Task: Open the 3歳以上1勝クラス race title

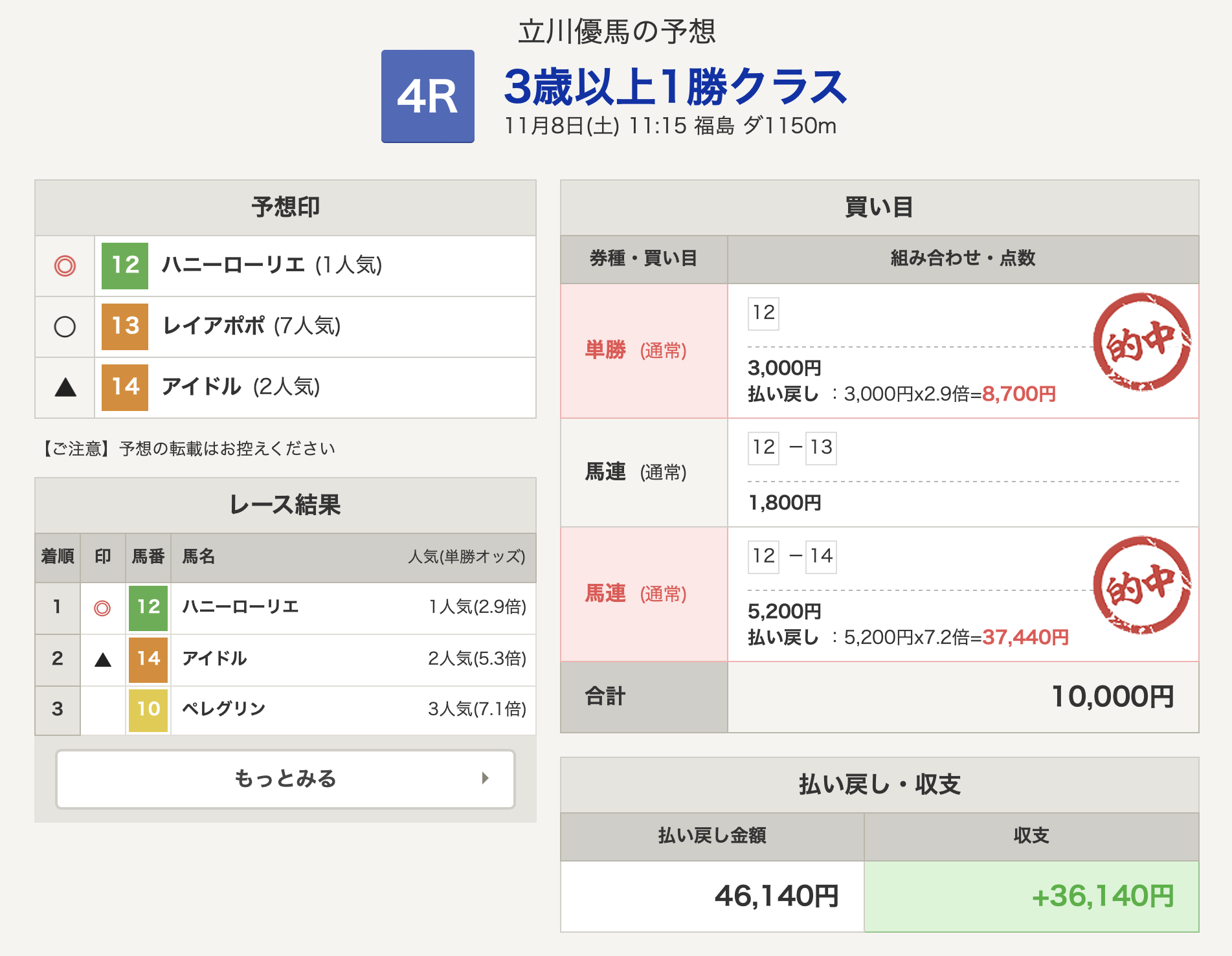Action: (x=675, y=87)
